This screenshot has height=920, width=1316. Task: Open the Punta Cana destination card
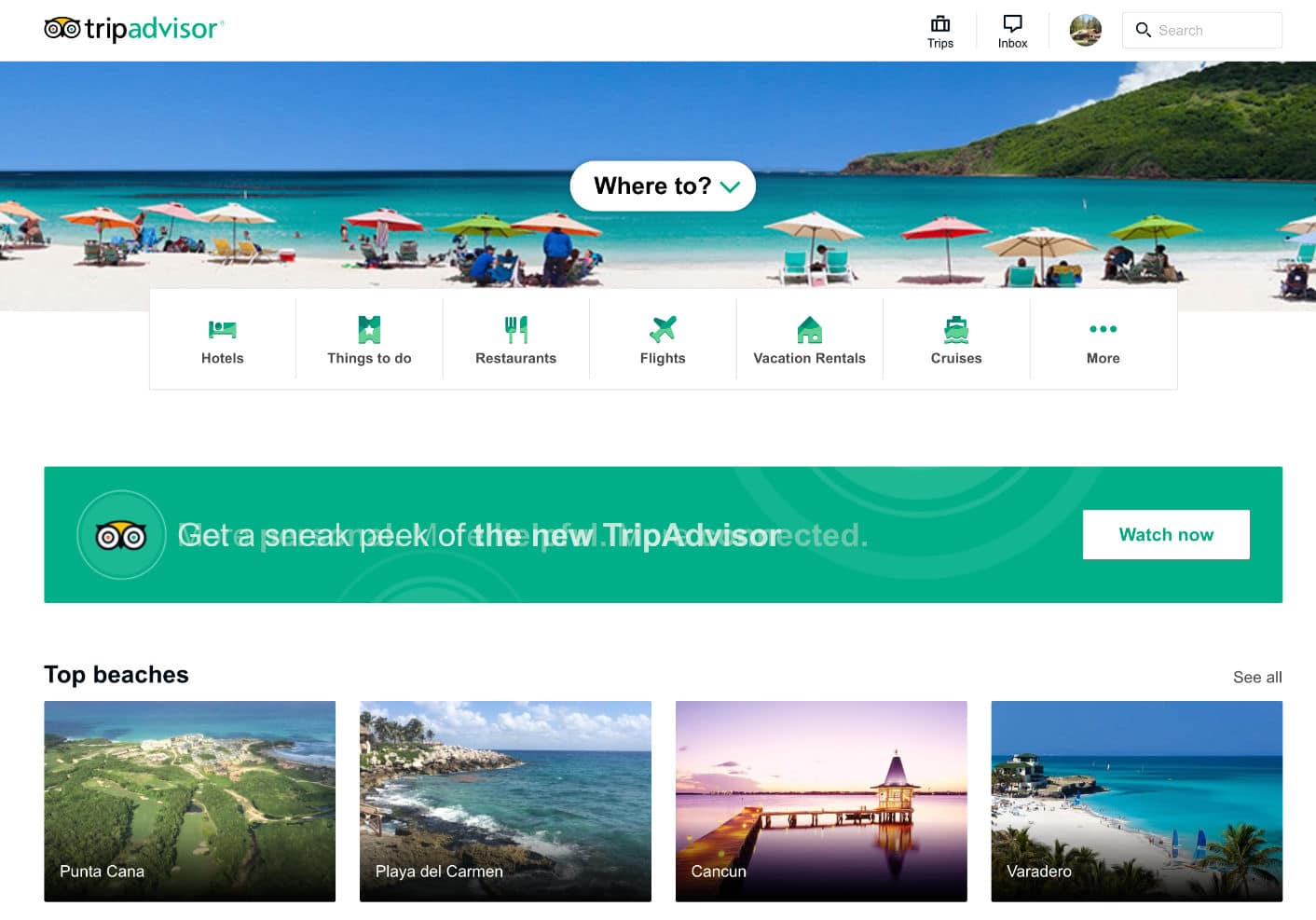coord(189,800)
